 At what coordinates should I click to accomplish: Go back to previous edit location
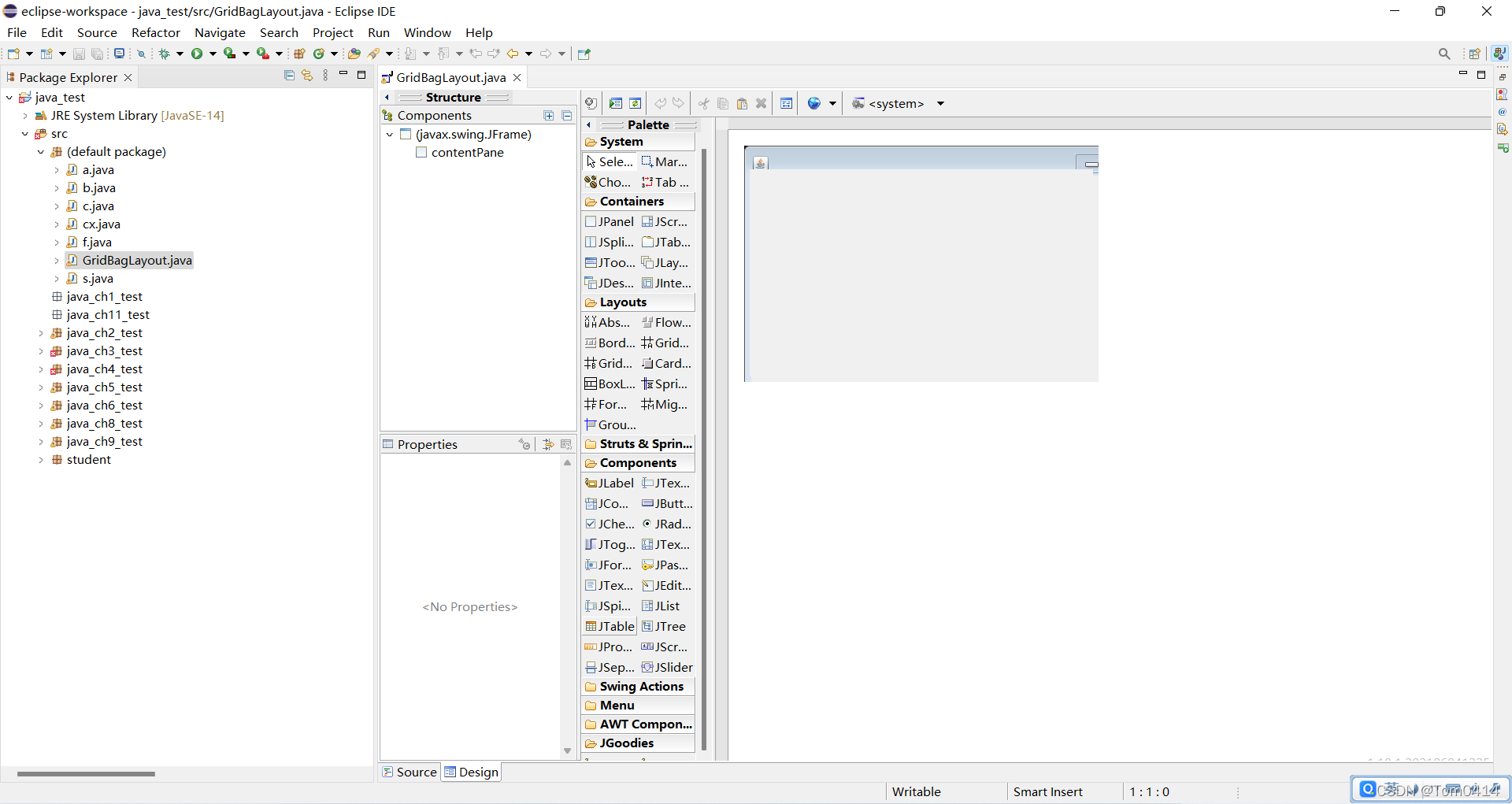(475, 54)
